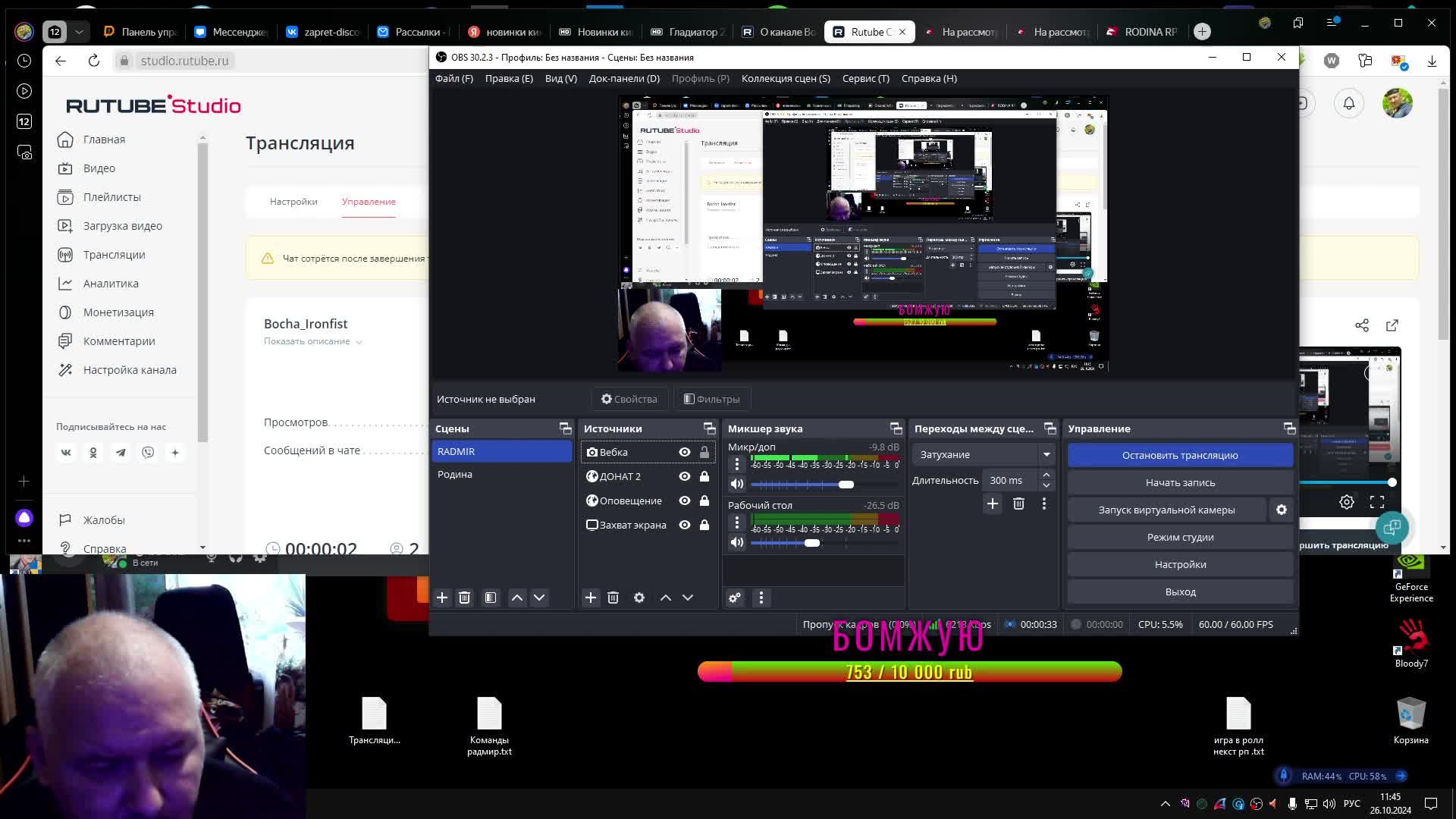Switch to the Настройки tab in Rutube

click(x=293, y=202)
